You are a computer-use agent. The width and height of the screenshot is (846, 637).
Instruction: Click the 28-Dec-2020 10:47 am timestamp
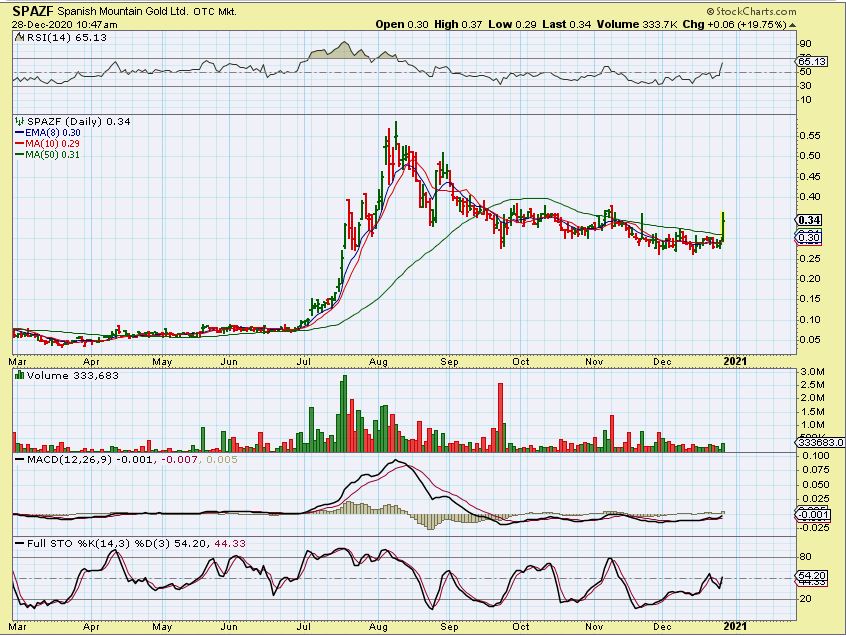(65, 25)
